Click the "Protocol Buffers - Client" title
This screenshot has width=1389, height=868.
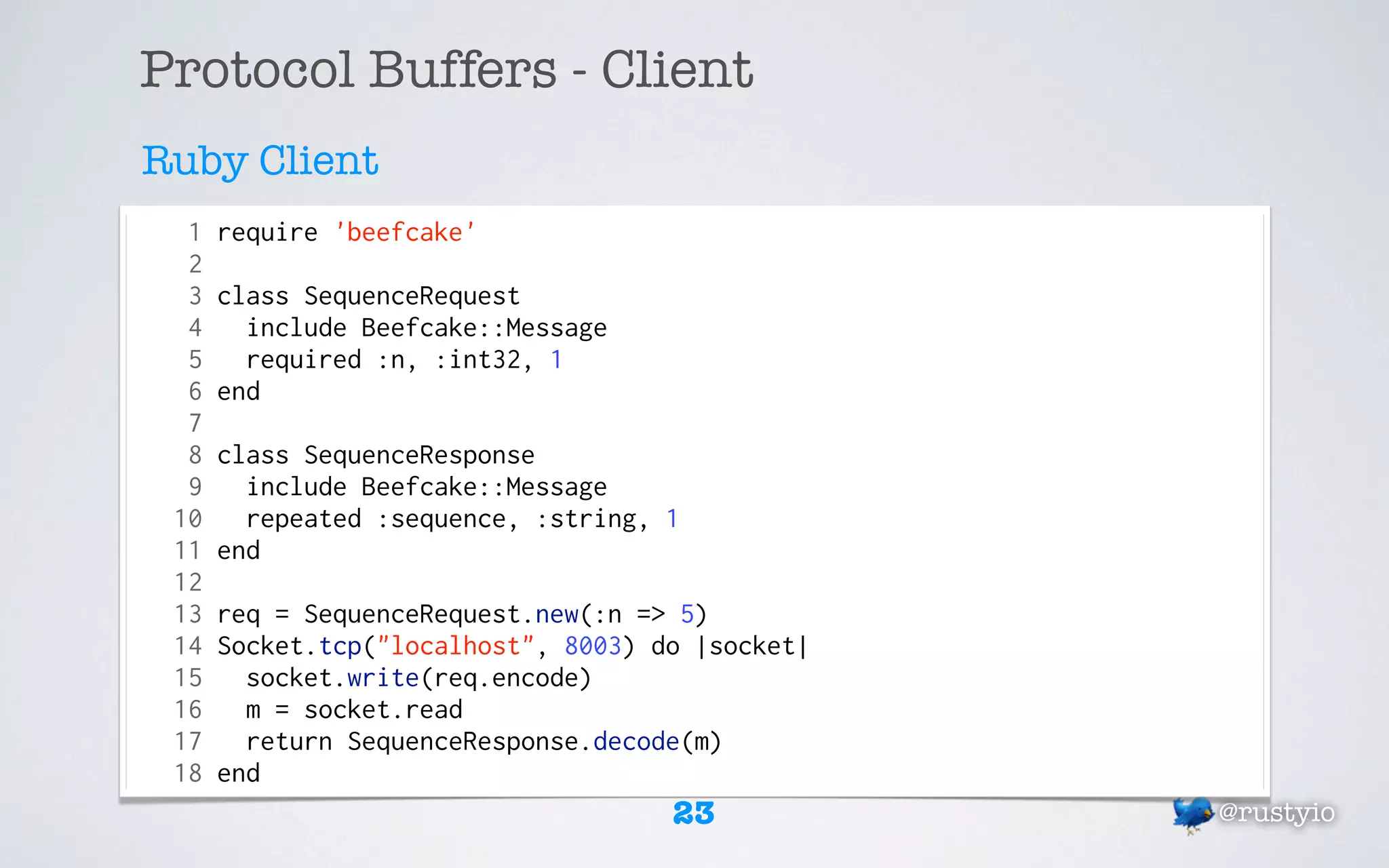[x=446, y=69]
